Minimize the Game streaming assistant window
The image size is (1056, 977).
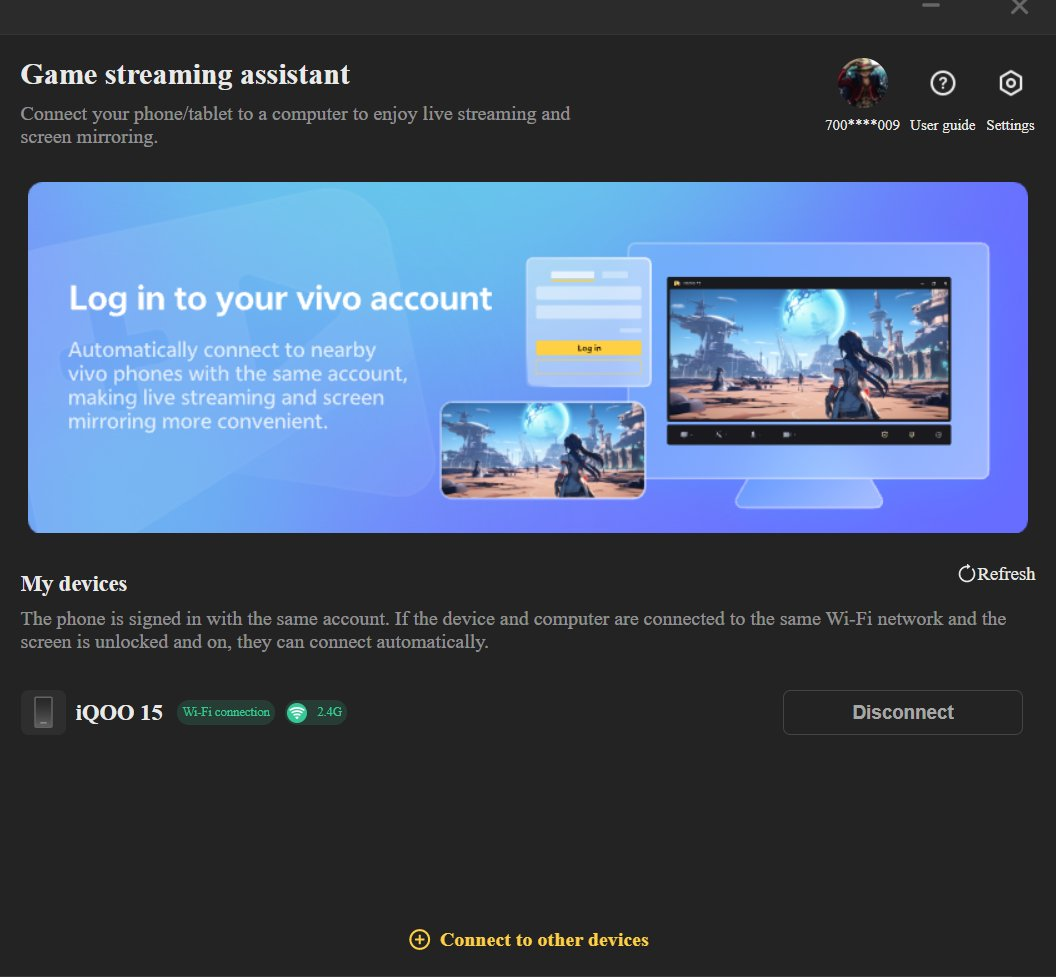point(931,7)
